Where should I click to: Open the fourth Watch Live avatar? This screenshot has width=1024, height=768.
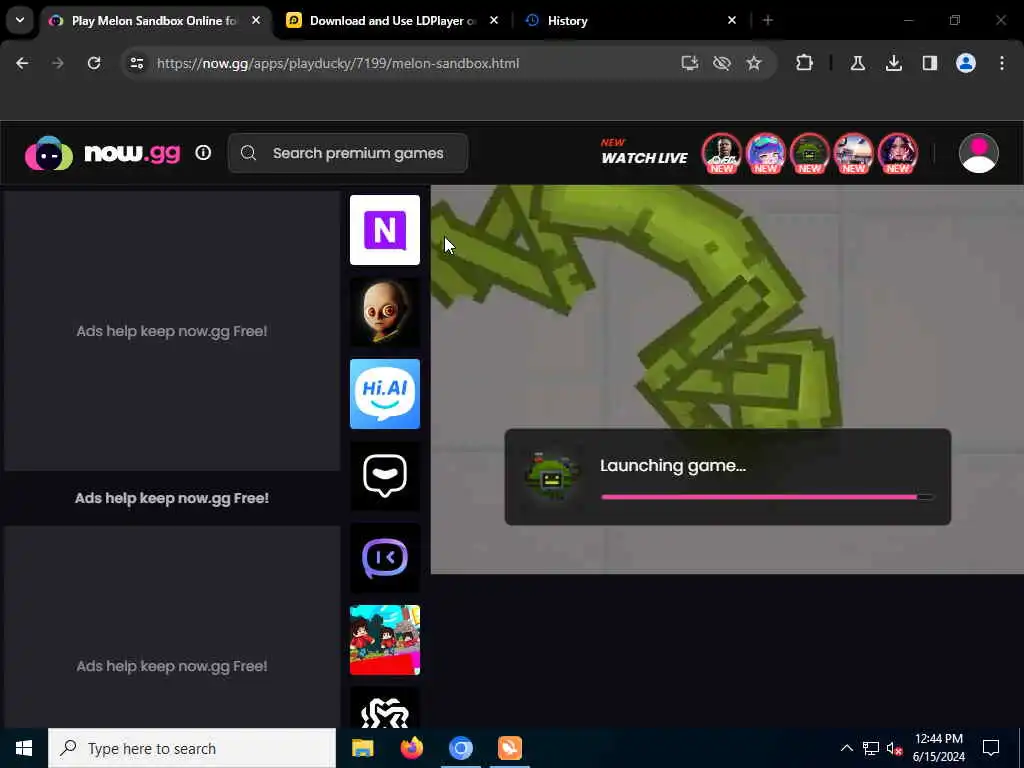[854, 153]
